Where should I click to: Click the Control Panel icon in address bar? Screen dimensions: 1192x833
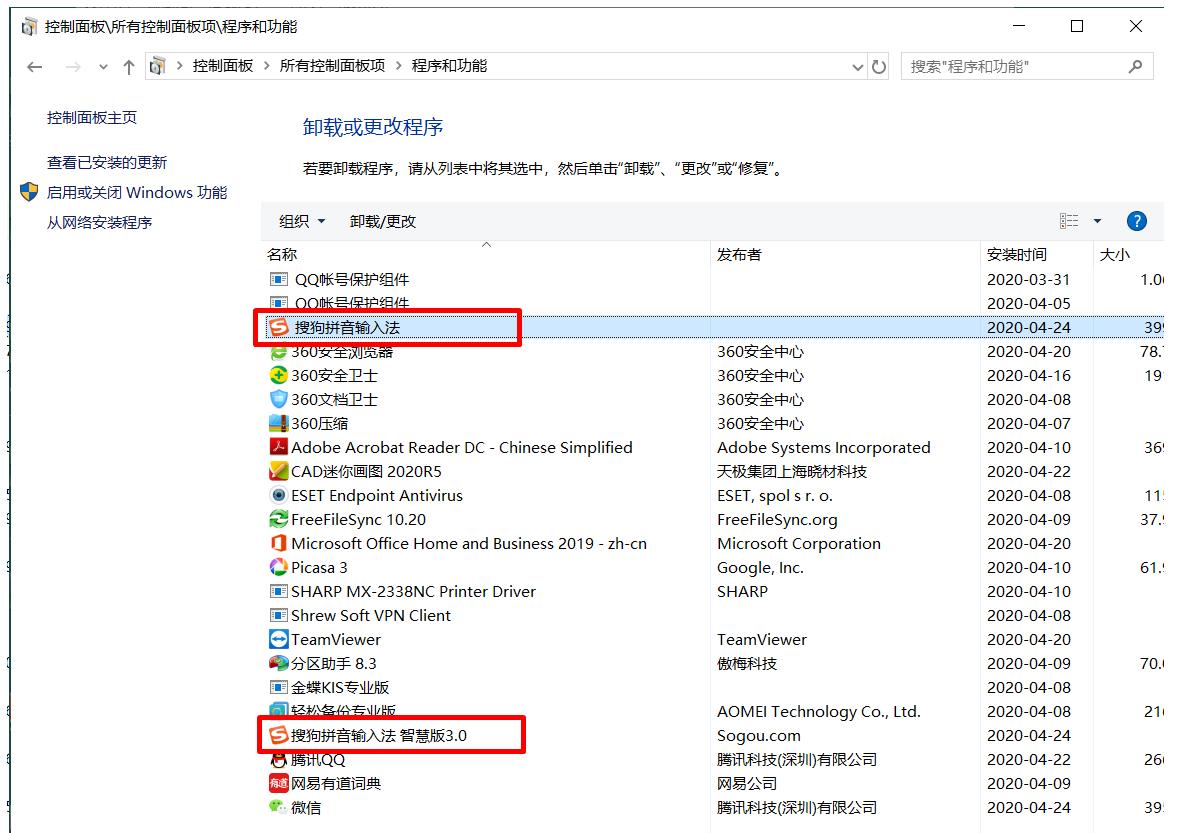coord(156,66)
